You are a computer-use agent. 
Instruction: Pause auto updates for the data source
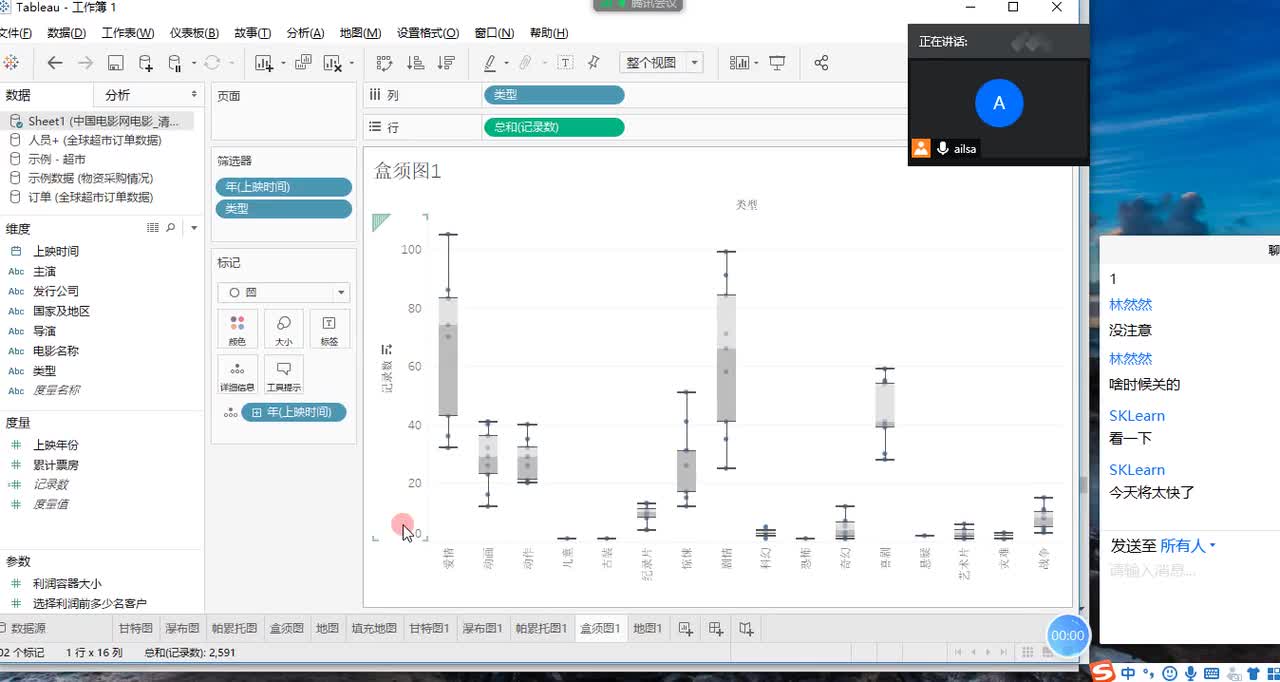pos(175,63)
